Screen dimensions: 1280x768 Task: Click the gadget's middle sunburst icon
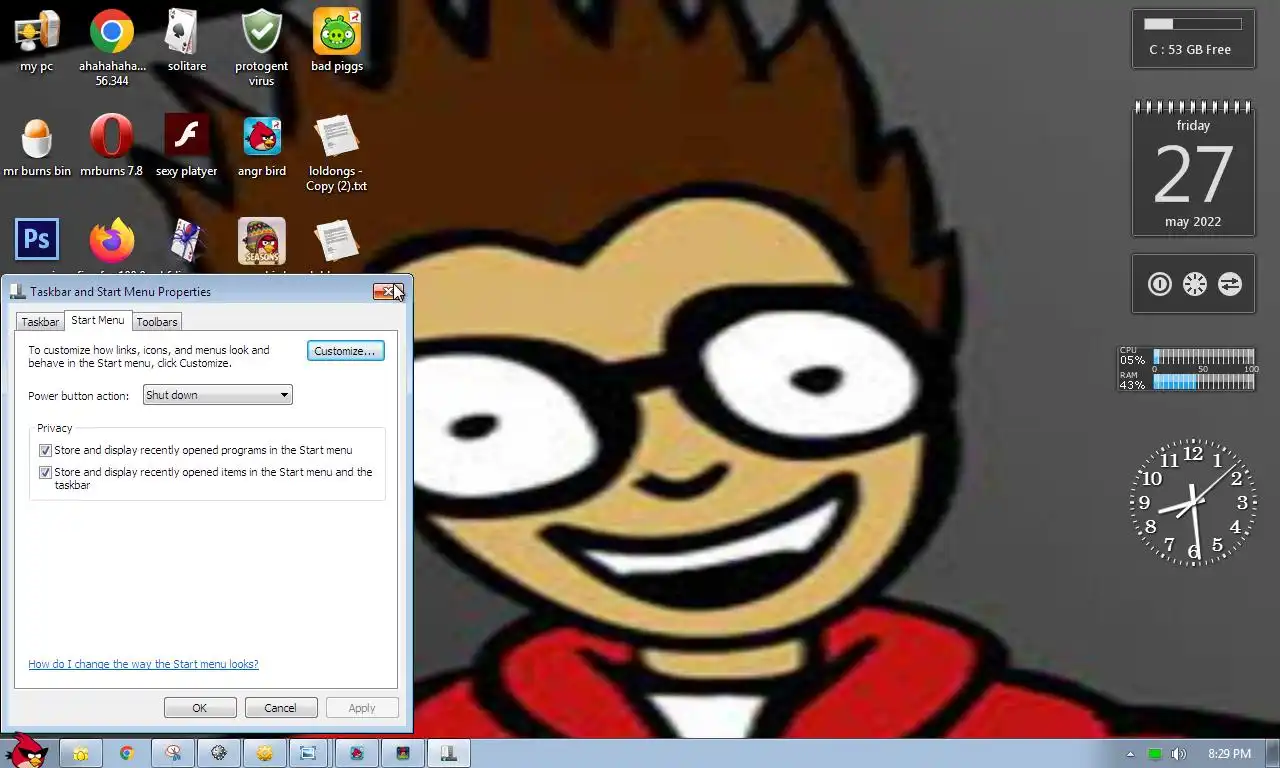pos(1195,284)
